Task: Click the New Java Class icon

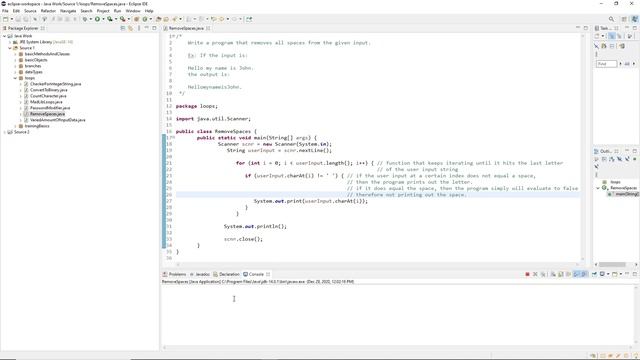Action: (144, 19)
